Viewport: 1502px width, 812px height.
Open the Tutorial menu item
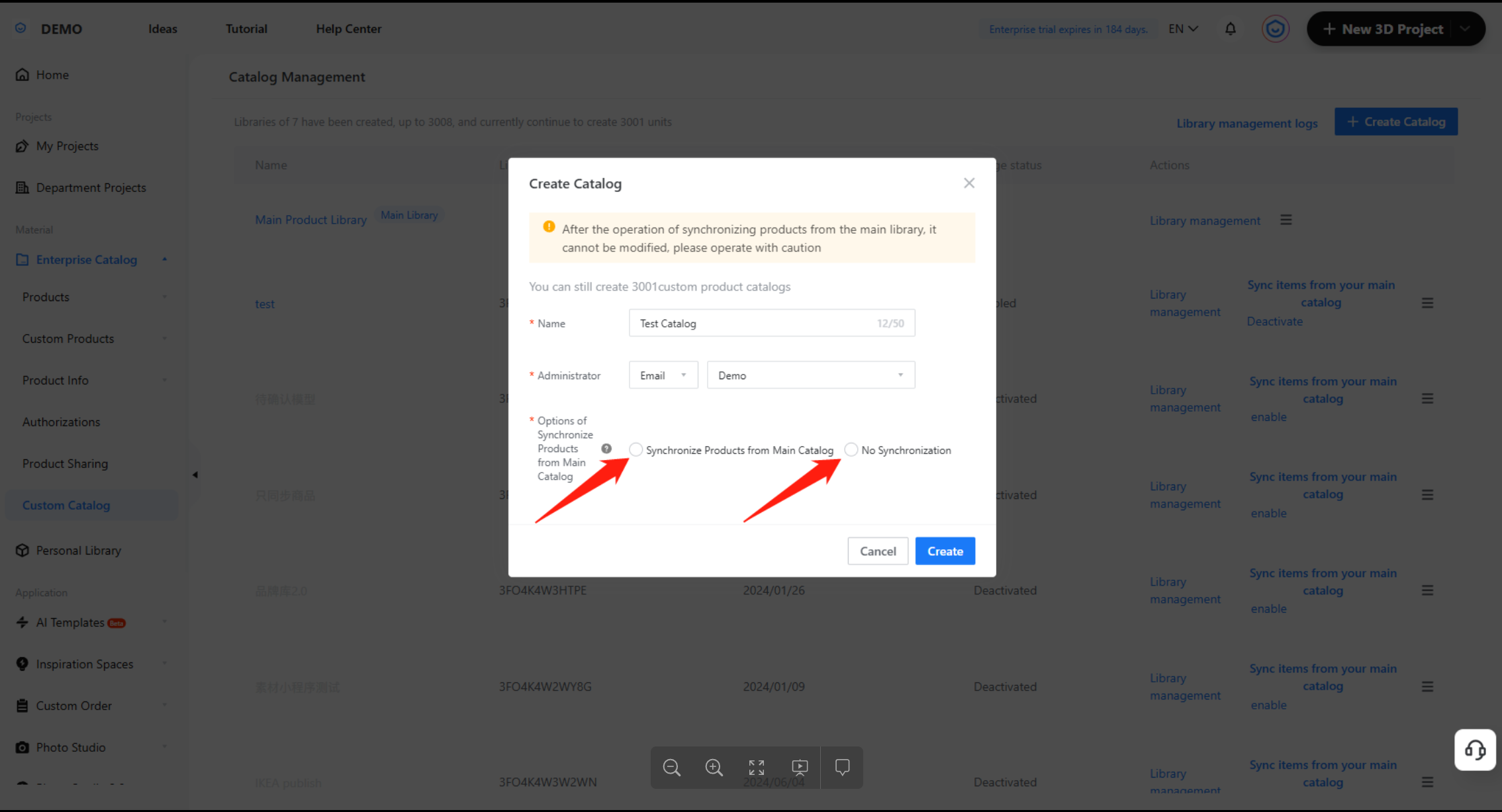coord(246,29)
